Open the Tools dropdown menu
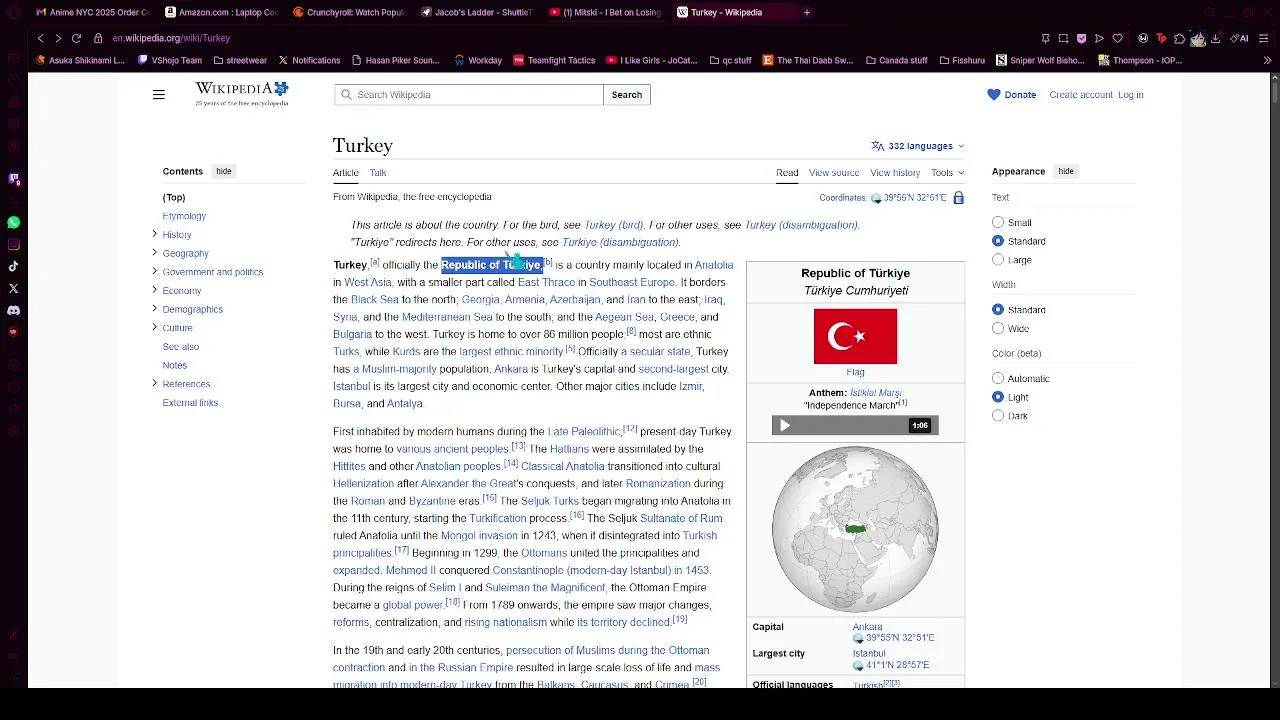This screenshot has width=1280, height=720. pos(948,173)
